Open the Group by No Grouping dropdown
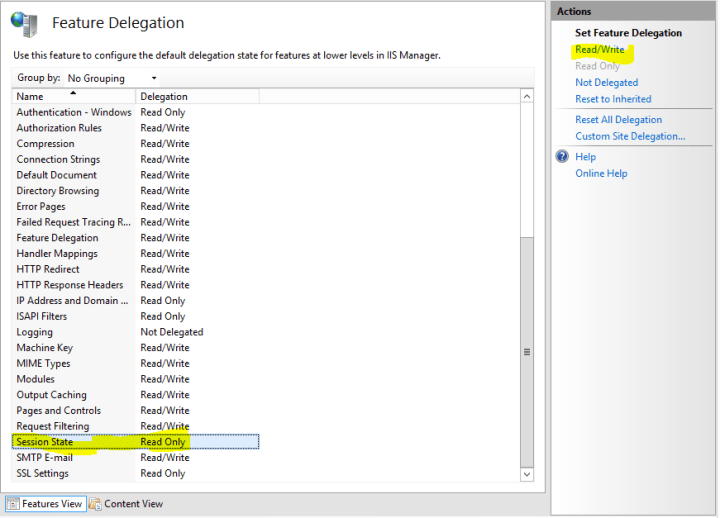This screenshot has width=720, height=518. click(112, 78)
